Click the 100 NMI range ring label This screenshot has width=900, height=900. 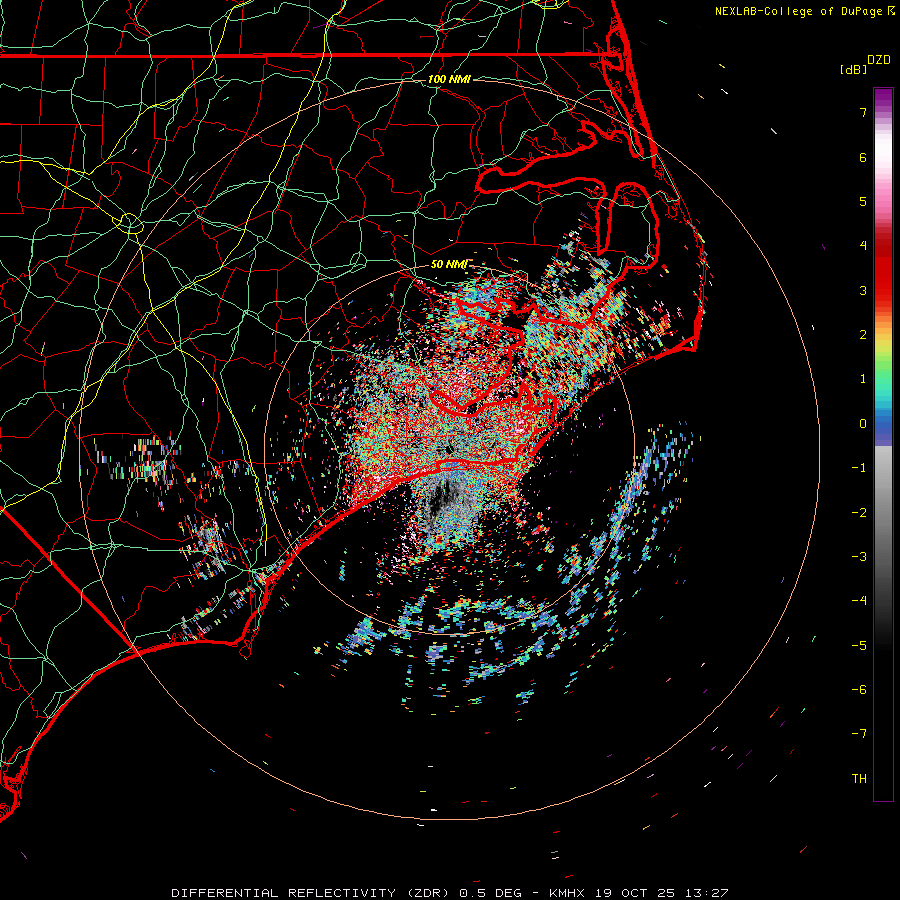point(449,79)
